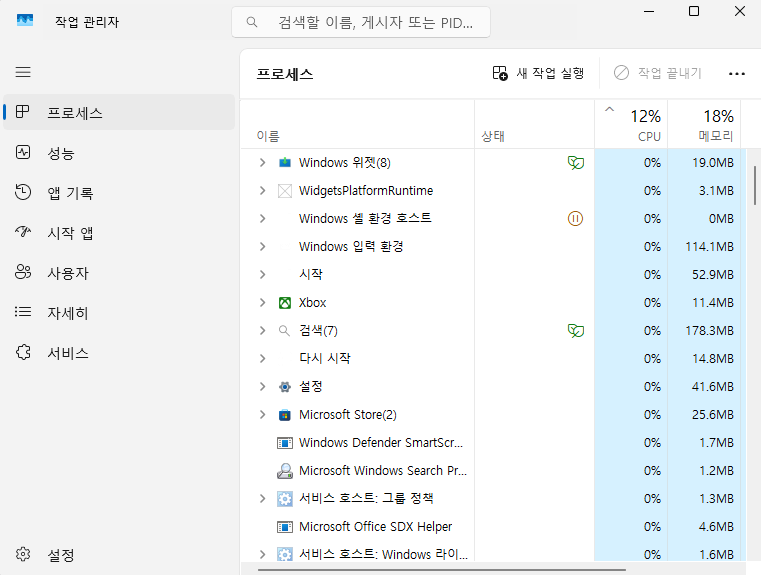Expand 서비스 호스트: Windows 라이... row
Viewport: 761px width, 575px height.
[263, 555]
